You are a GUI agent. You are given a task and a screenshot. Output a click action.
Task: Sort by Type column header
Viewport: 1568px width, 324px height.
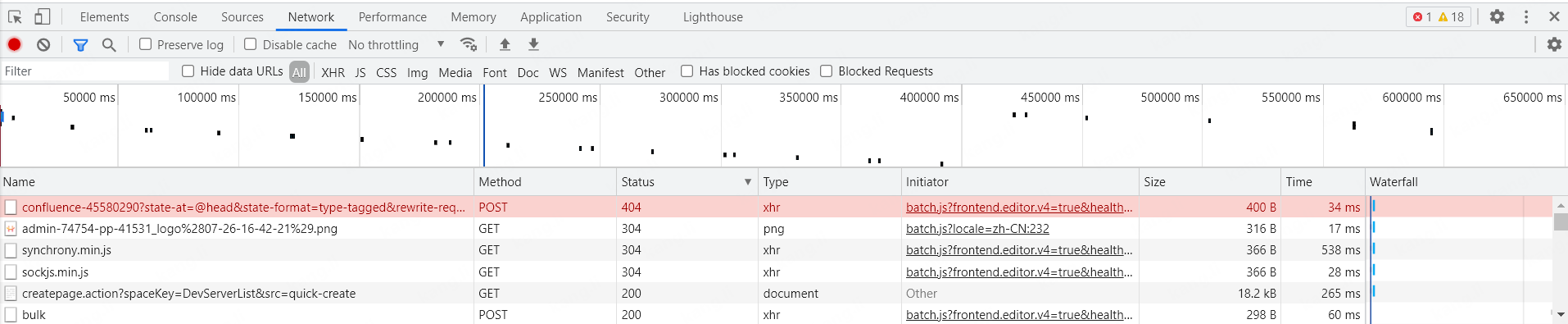[x=829, y=182]
